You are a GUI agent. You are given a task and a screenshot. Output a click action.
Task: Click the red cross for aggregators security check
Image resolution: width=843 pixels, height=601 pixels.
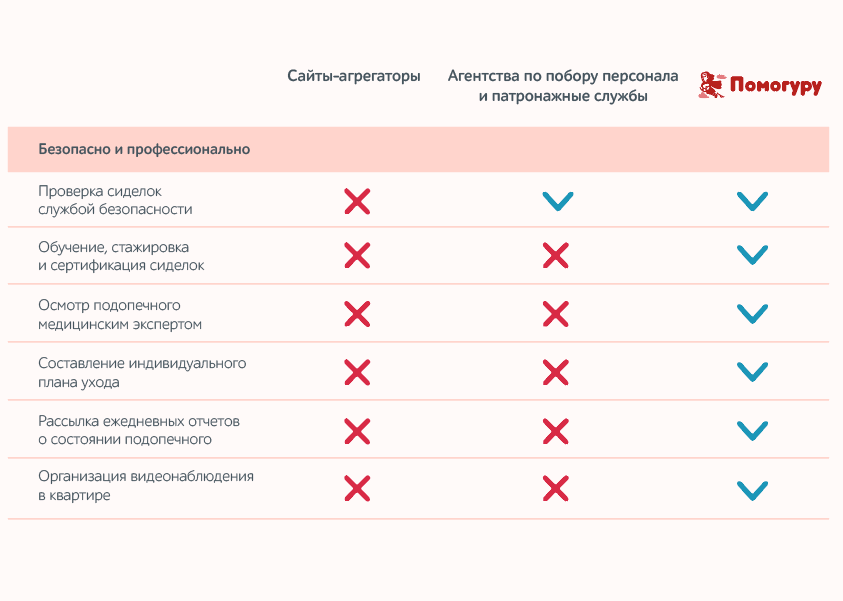[x=357, y=201]
